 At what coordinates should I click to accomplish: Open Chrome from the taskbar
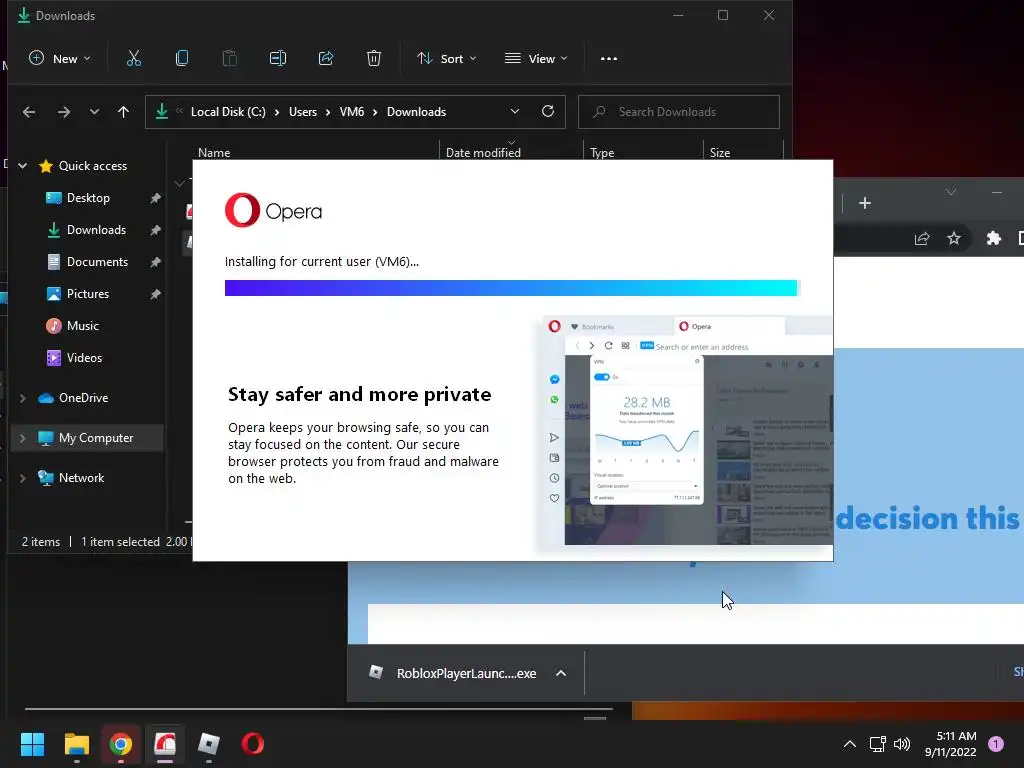click(120, 744)
